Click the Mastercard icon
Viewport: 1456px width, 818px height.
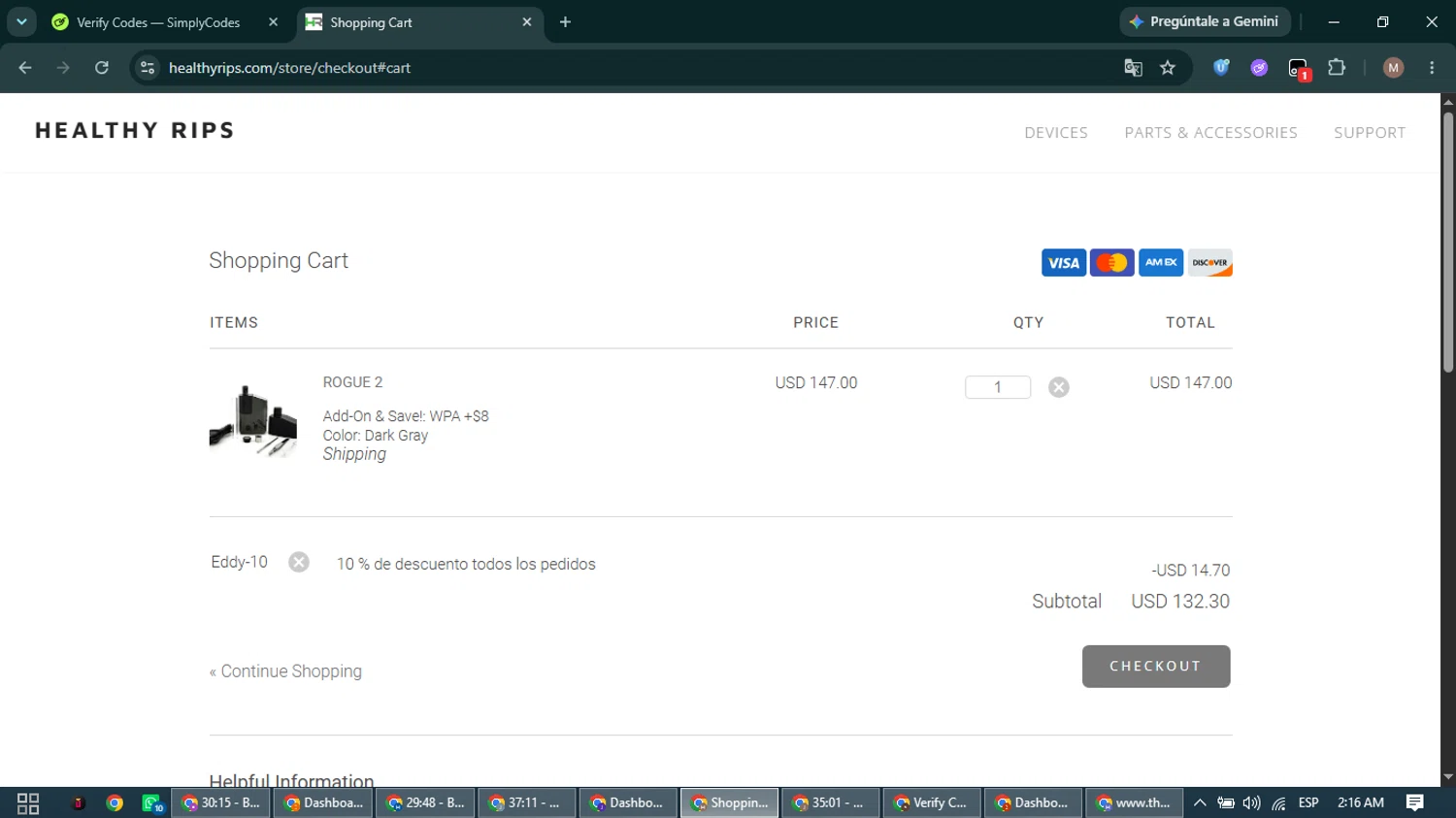click(x=1112, y=263)
